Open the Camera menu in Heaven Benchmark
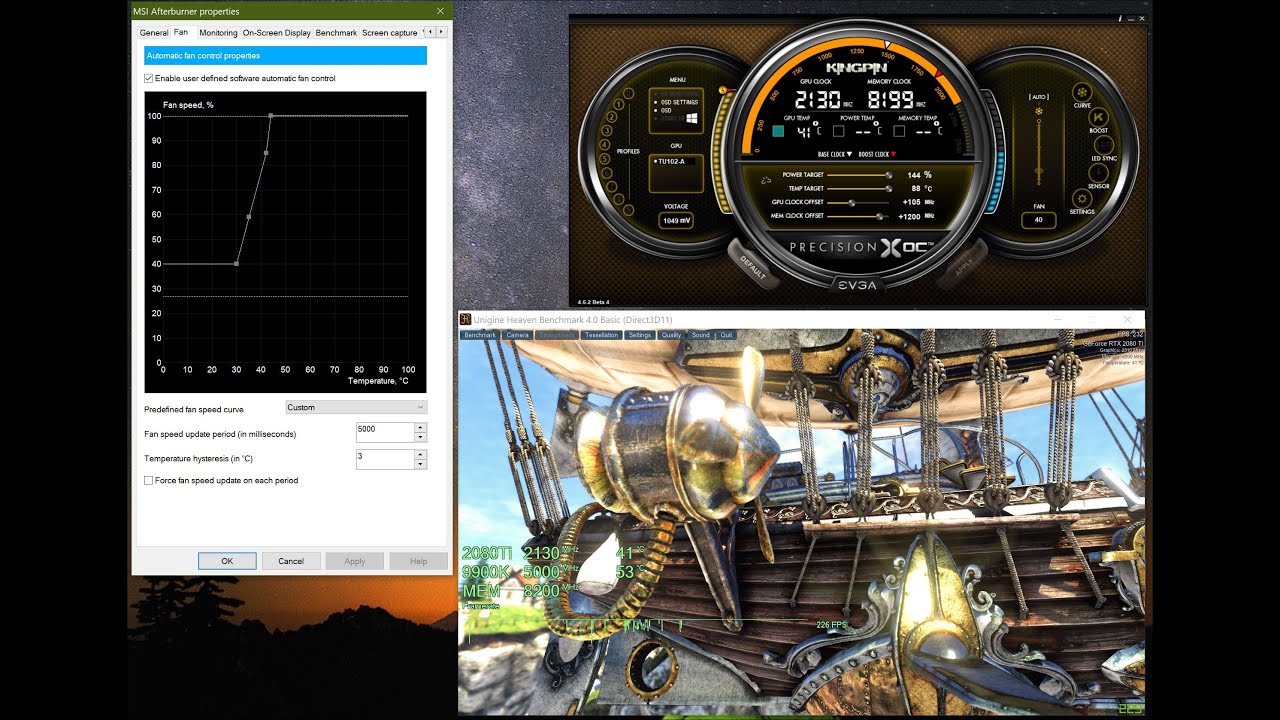 tap(518, 335)
